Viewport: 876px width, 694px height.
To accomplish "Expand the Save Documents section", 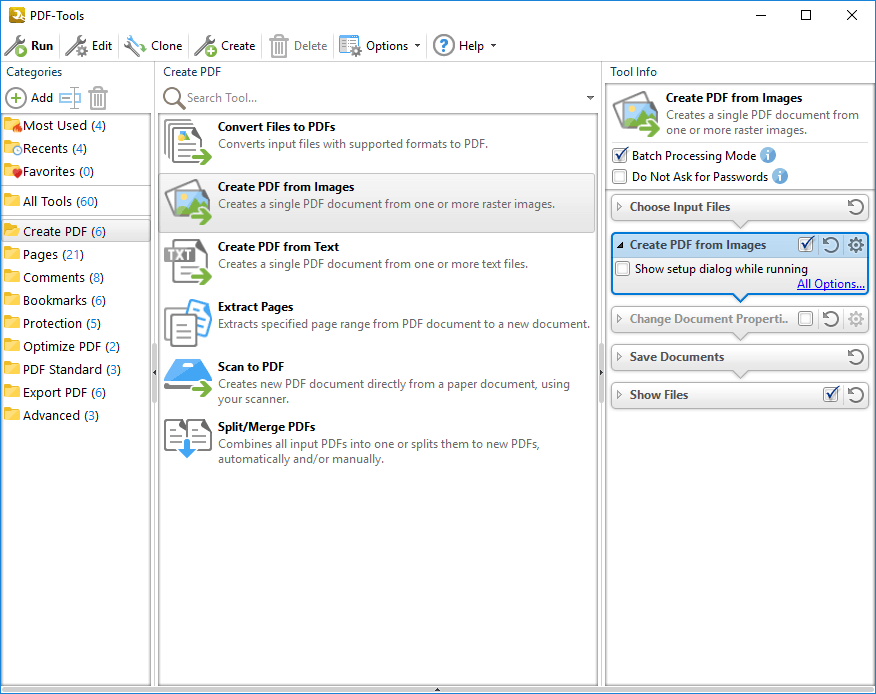I will 620,357.
